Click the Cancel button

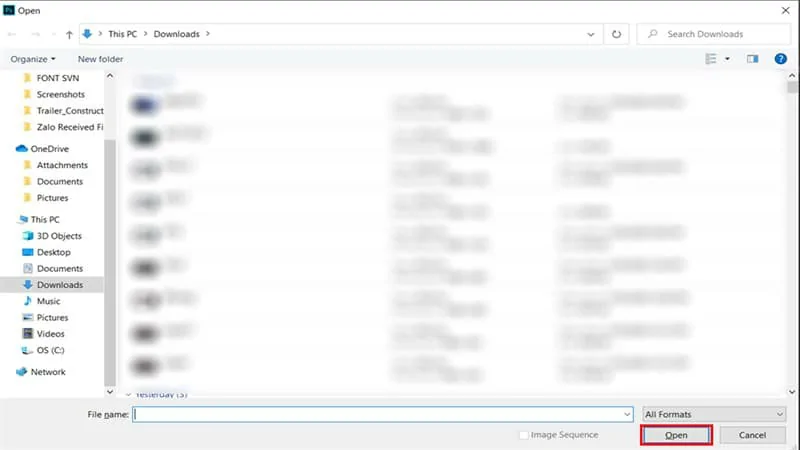(x=751, y=435)
